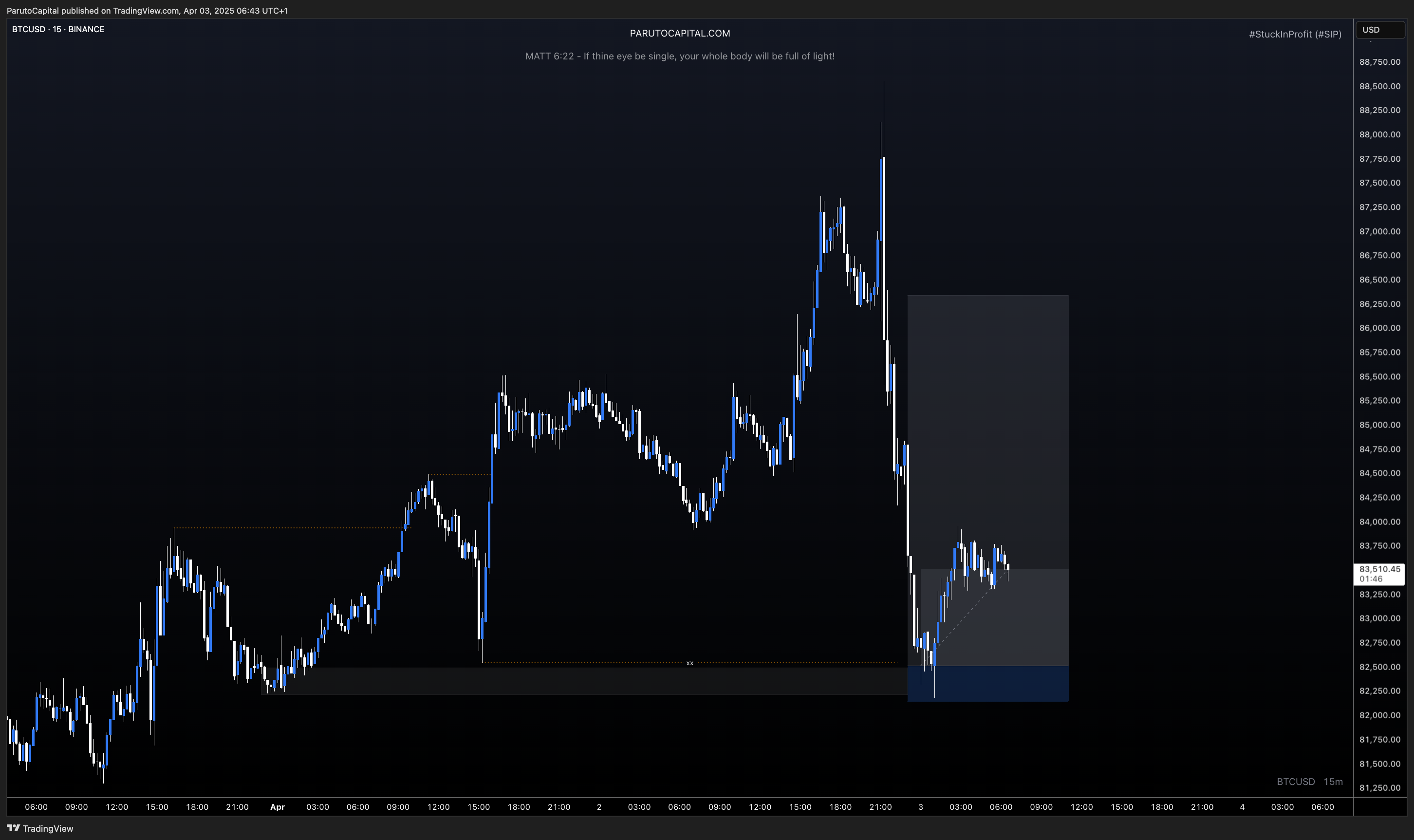Screen dimensions: 1414x840
Task: Click the 86,500.00 price axis label
Action: click(1379, 279)
